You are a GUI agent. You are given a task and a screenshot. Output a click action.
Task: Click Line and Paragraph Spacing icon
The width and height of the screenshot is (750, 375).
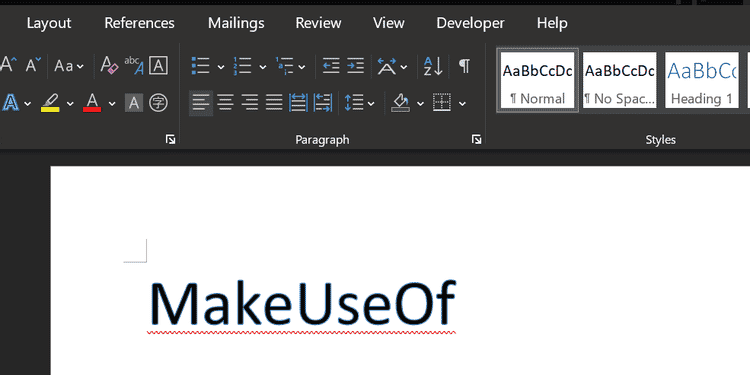pos(354,103)
